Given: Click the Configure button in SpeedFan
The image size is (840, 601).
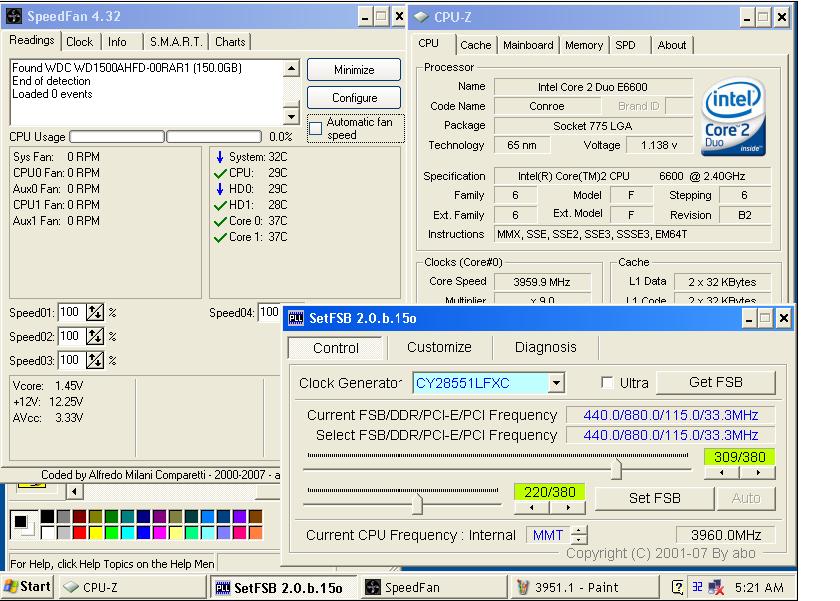Looking at the screenshot, I should (x=354, y=97).
